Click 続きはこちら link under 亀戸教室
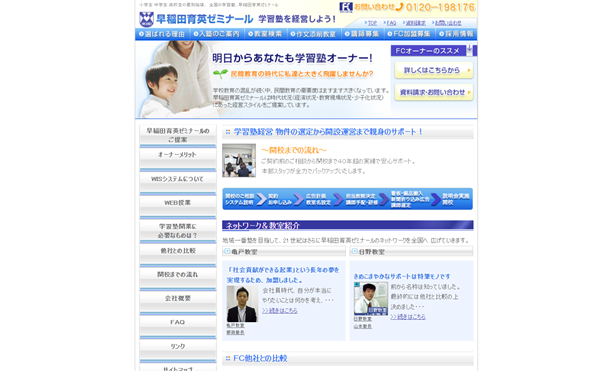Viewport: 600px width, 371px height. coord(280,311)
